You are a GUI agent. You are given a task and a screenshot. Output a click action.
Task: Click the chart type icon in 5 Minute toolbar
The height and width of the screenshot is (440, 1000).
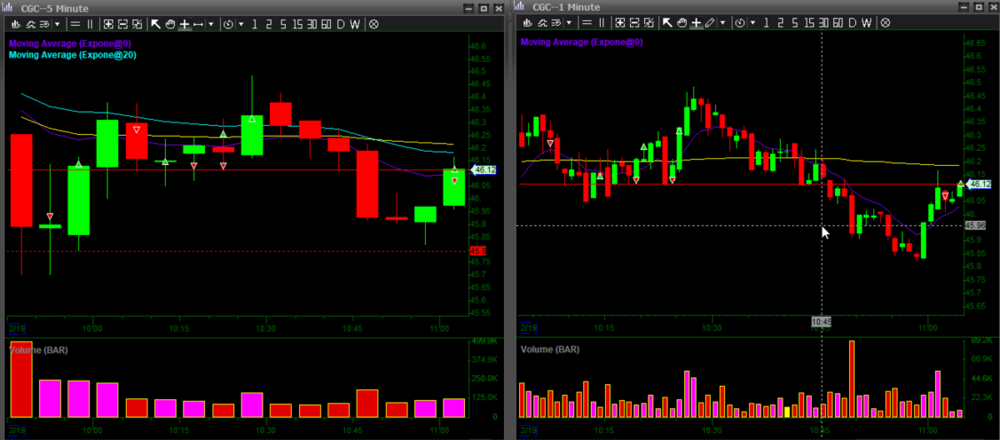(15, 23)
